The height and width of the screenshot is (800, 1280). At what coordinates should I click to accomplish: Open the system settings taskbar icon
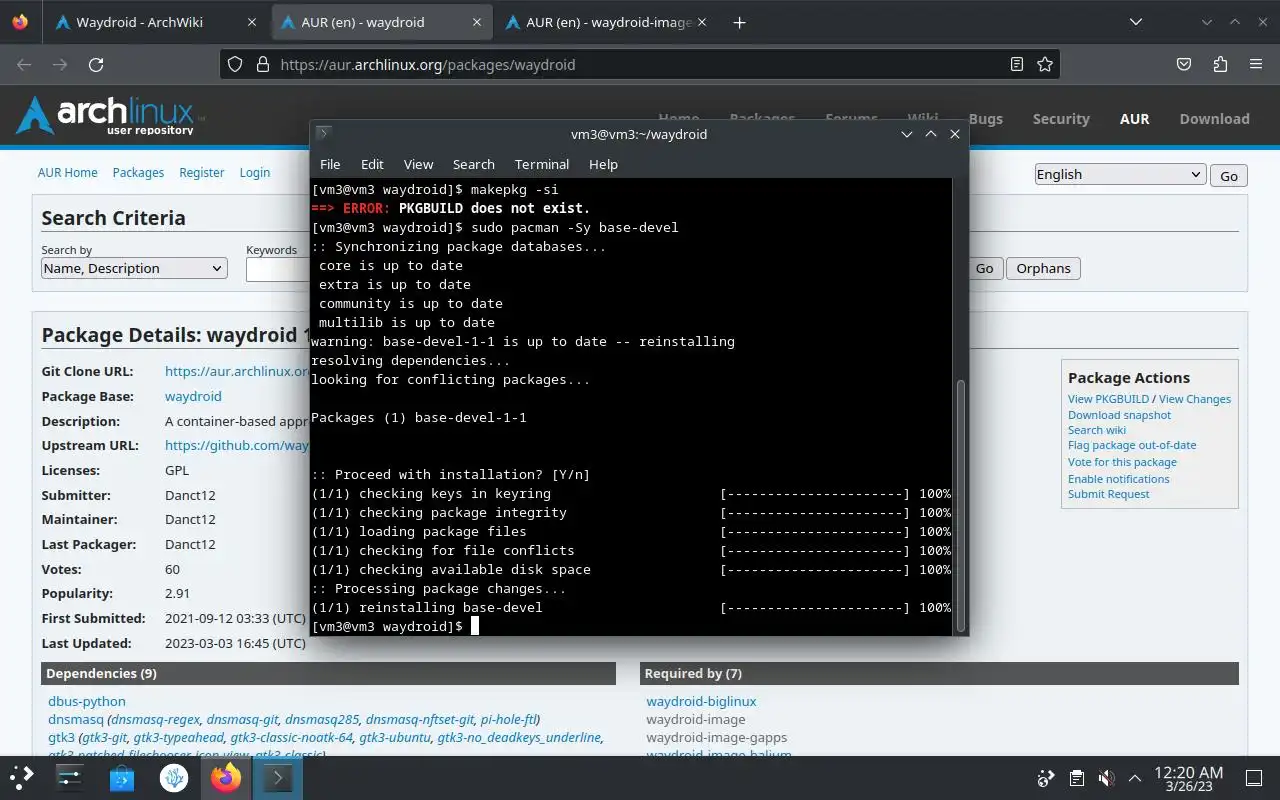[69, 777]
